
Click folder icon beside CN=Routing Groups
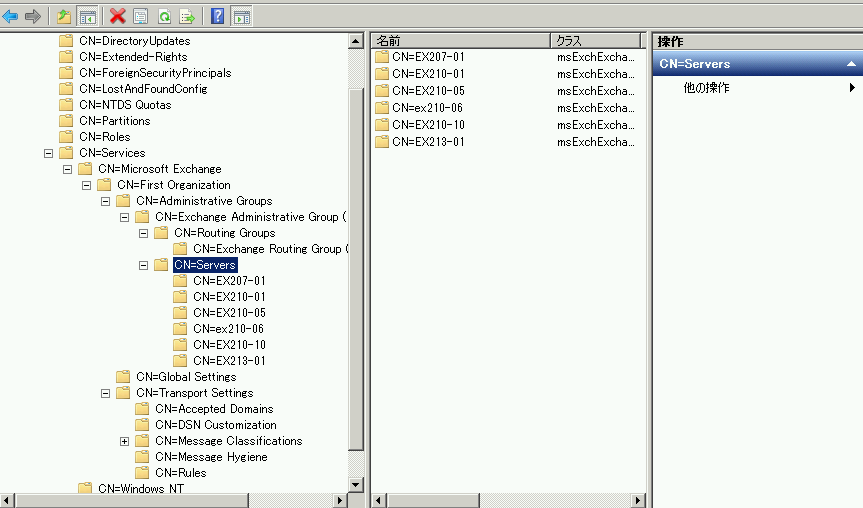[161, 233]
